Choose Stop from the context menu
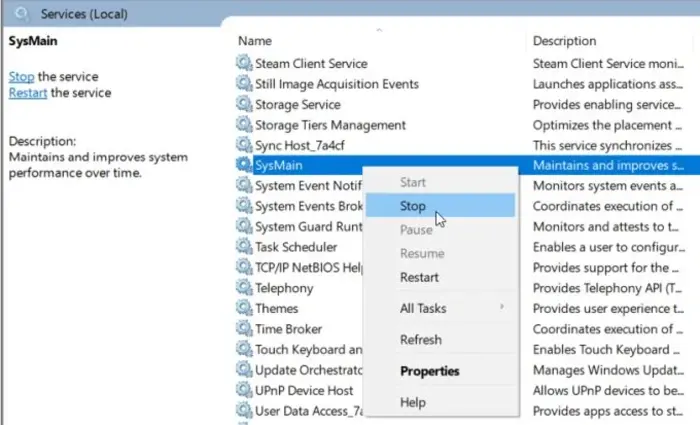The image size is (700, 425). point(413,206)
